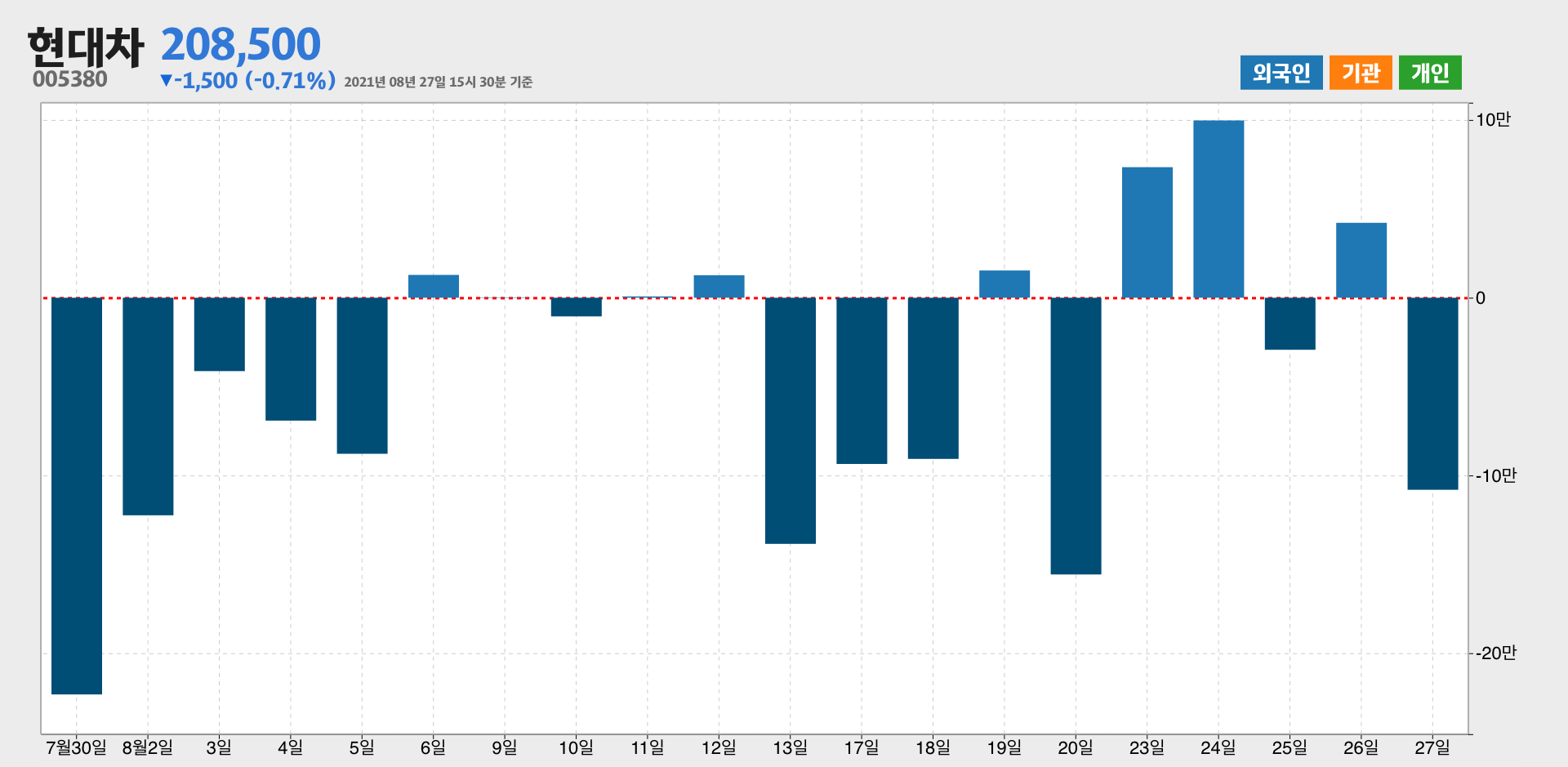Click the -10만 y-axis label
This screenshot has width=1568, height=767.
[x=1496, y=475]
